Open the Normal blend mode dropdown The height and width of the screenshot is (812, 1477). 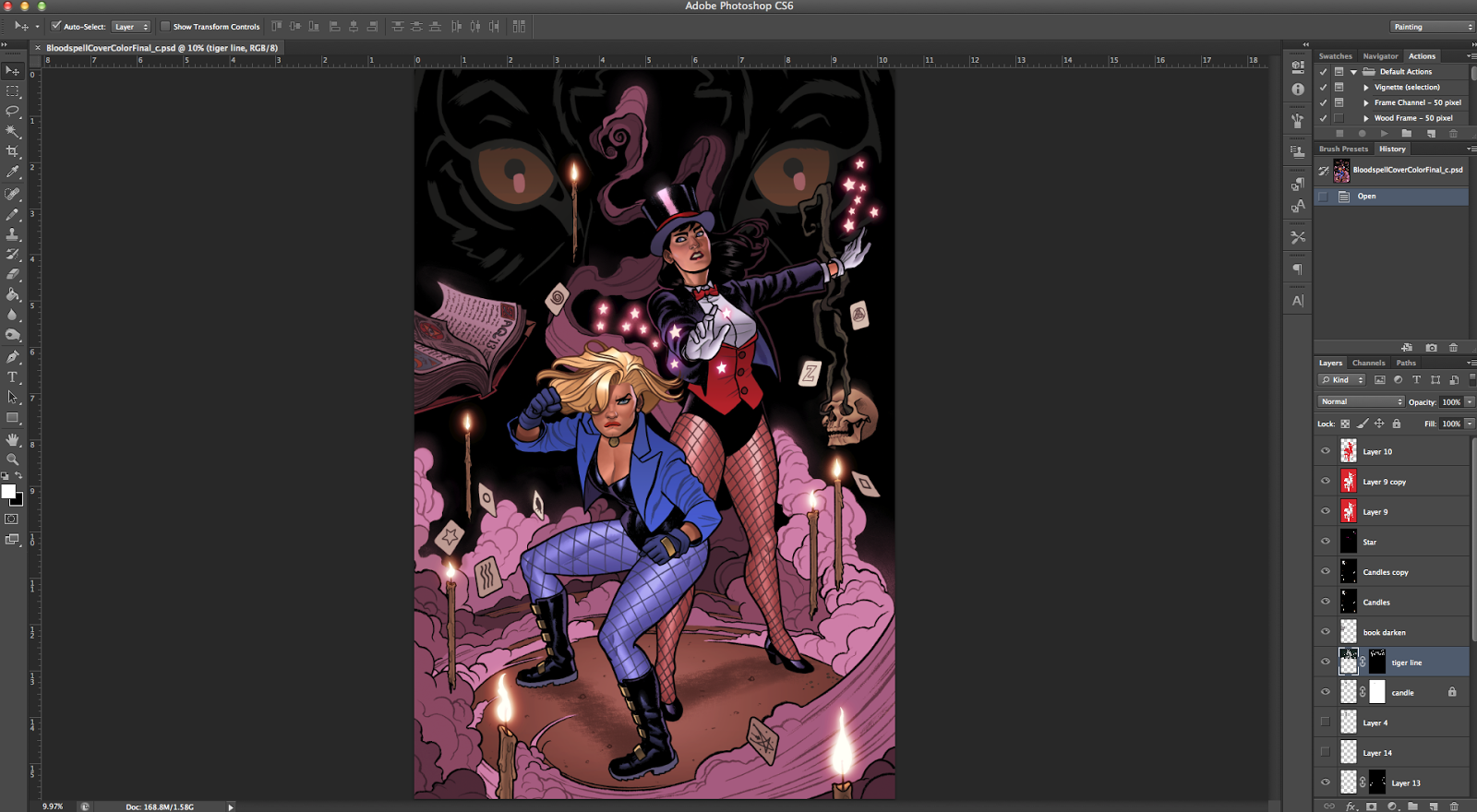[x=1361, y=401]
